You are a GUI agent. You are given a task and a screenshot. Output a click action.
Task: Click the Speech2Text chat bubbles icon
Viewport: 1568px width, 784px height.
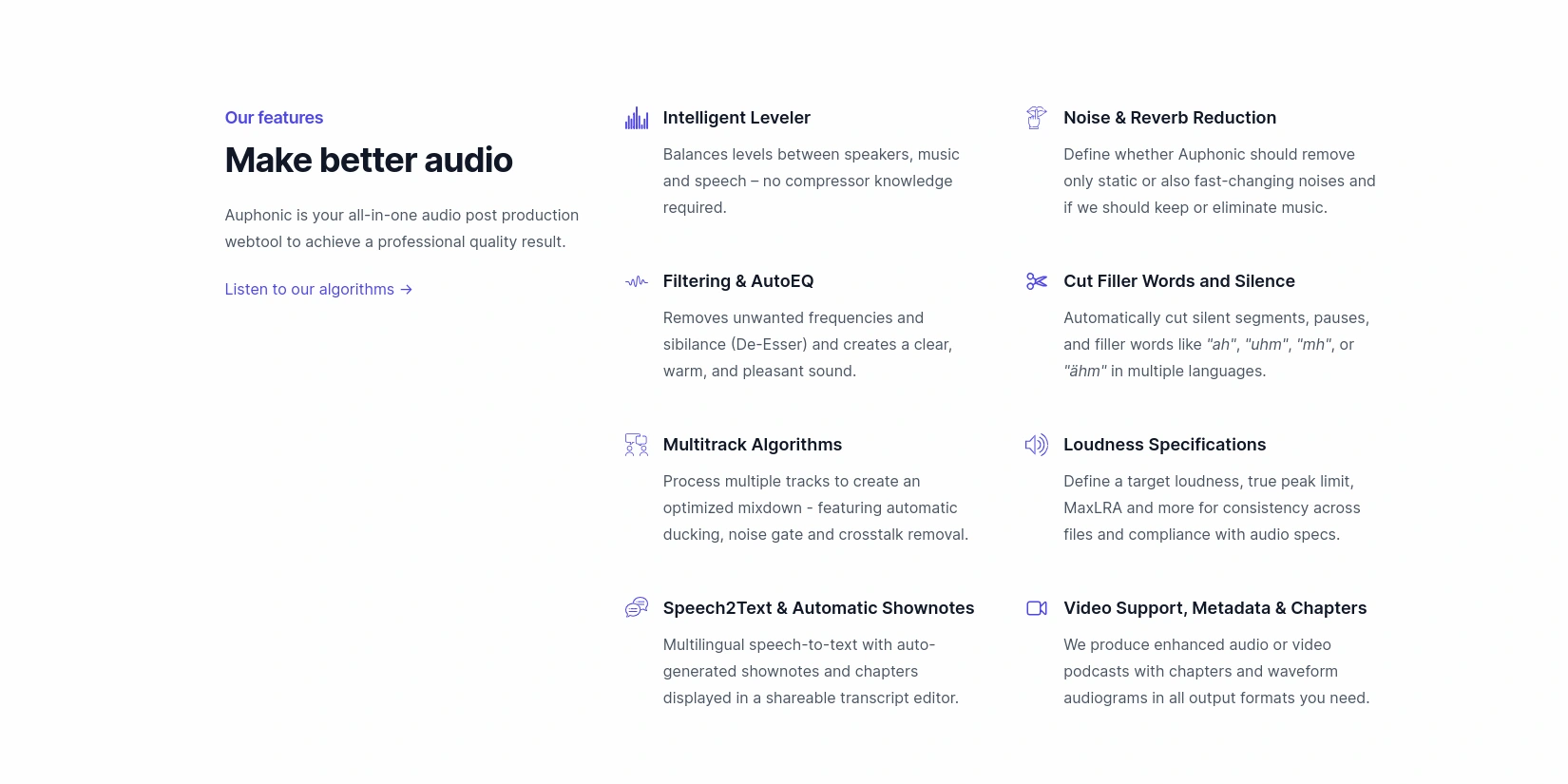click(x=636, y=608)
